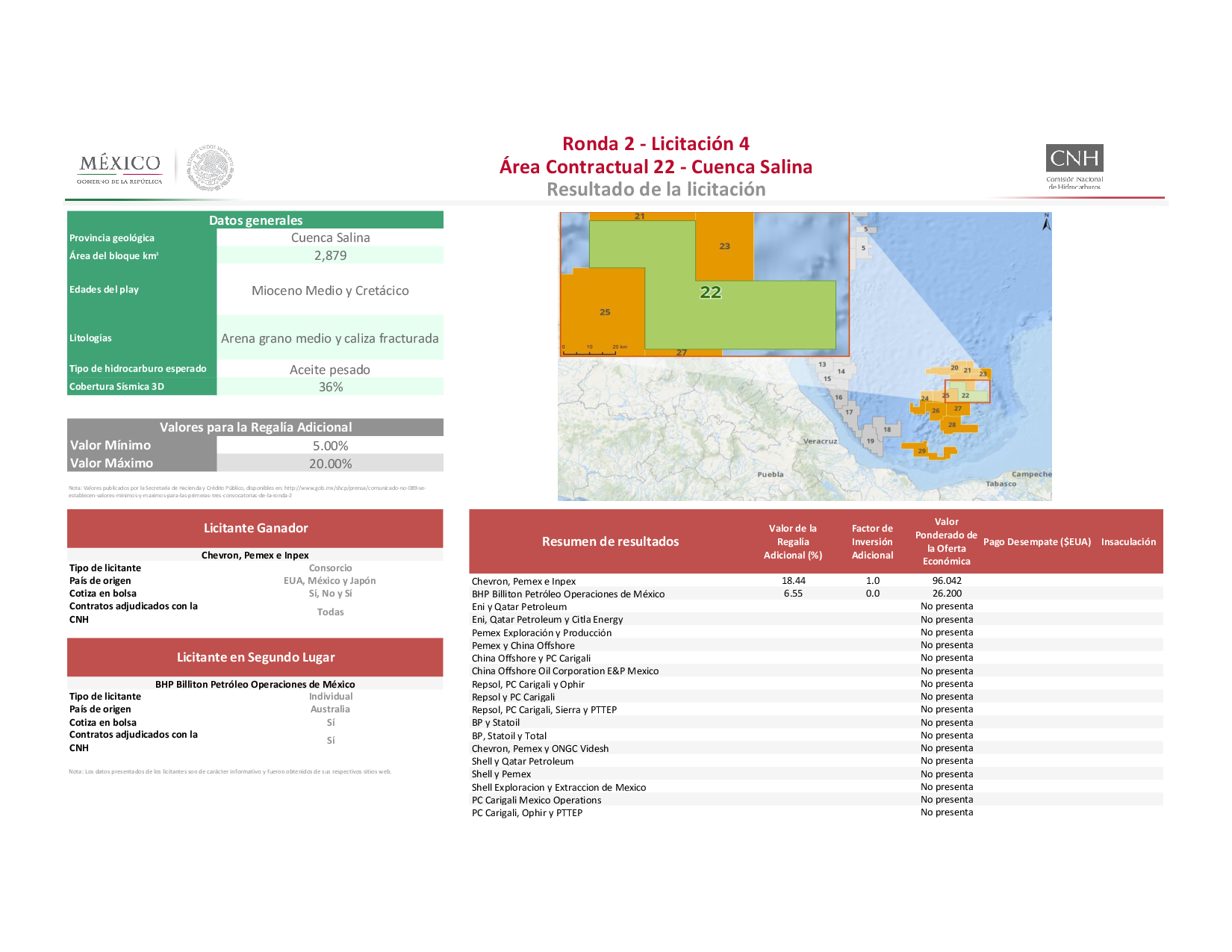
Task: Click 'Pemex y China Offshore' row
Action: click(x=816, y=645)
